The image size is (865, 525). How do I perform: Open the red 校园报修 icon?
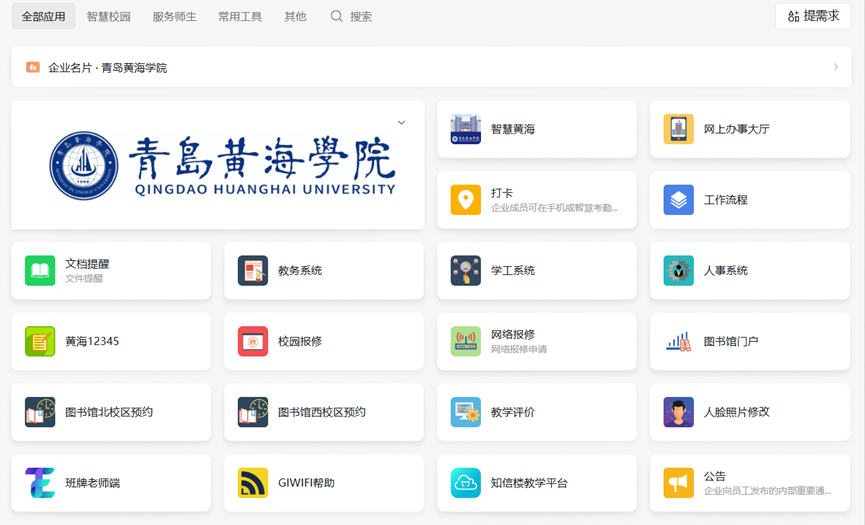253,341
